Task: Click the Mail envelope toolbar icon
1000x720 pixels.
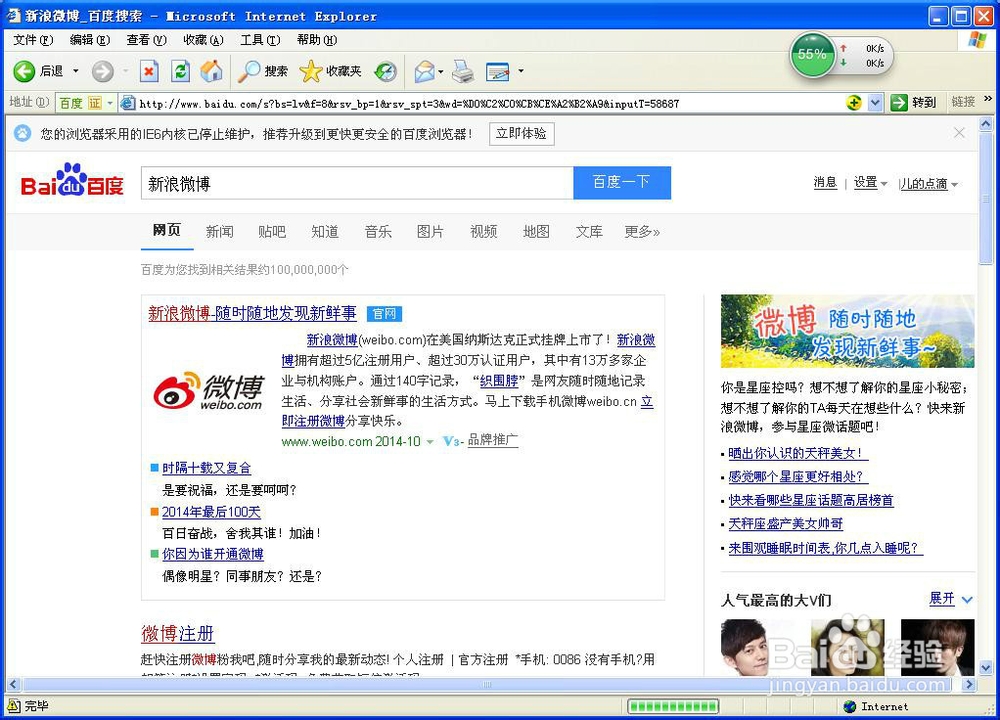Action: click(x=424, y=71)
